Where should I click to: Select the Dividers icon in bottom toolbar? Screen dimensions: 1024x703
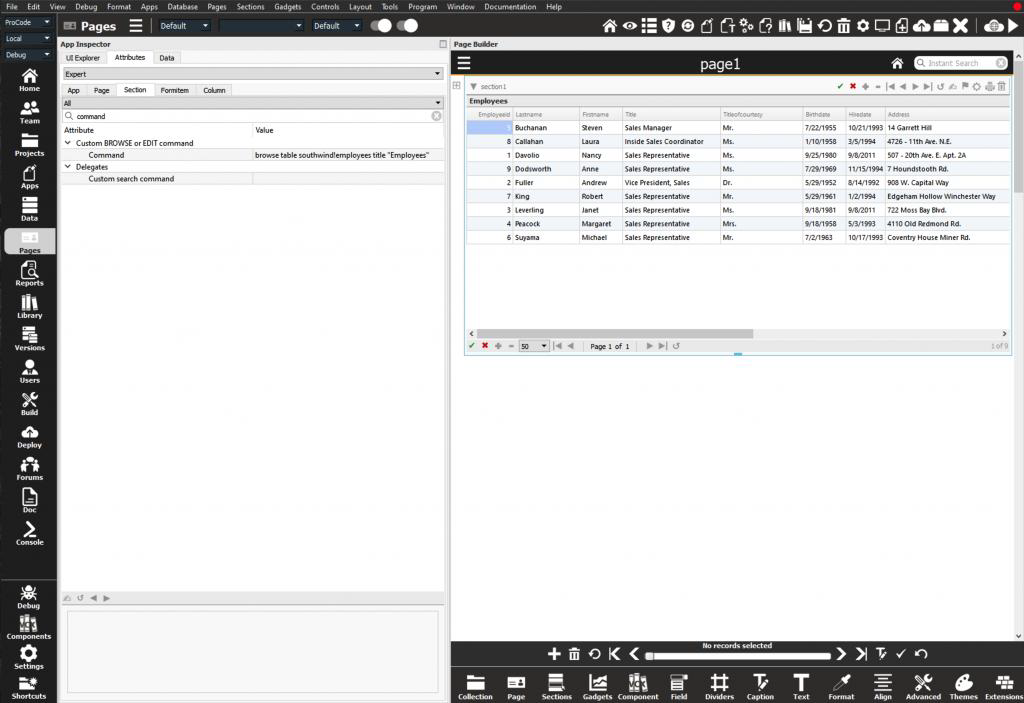coord(719,685)
